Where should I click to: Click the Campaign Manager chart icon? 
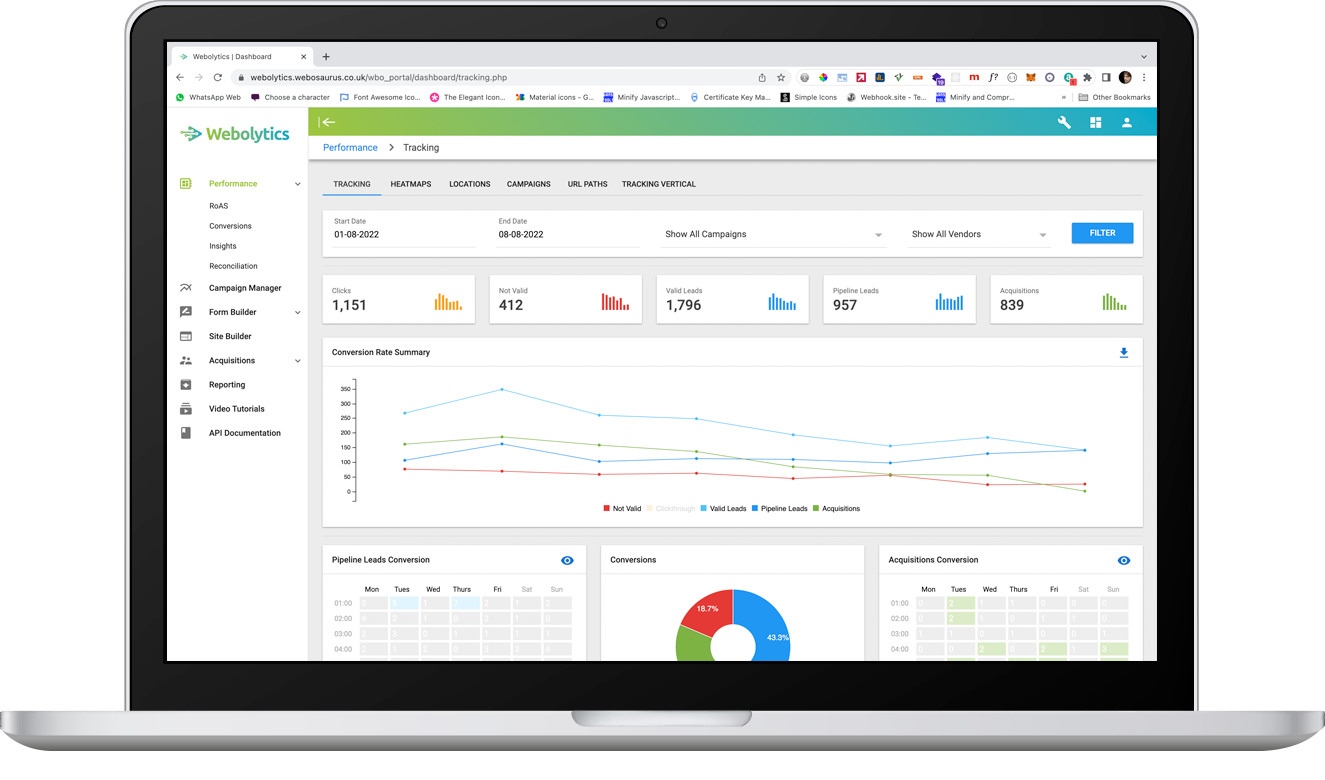click(184, 288)
